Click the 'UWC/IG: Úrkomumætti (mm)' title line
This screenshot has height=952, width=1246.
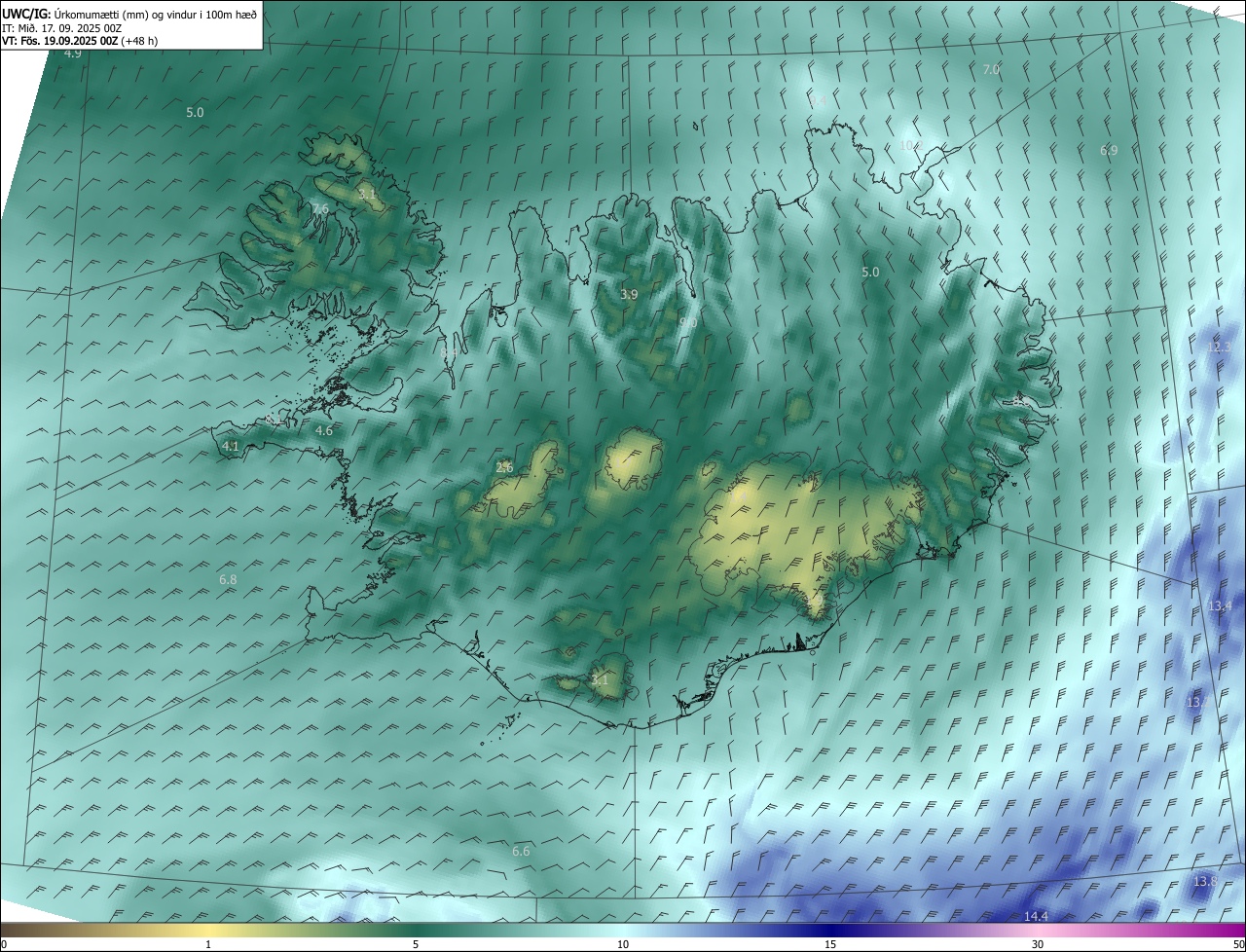(x=129, y=14)
